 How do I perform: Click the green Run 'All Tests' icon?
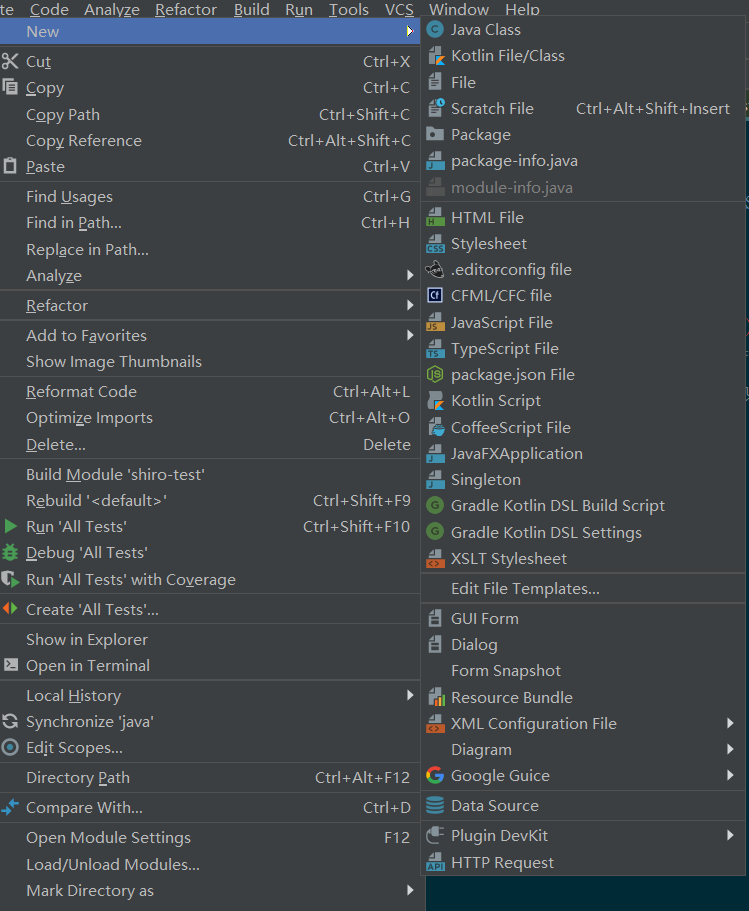pos(10,526)
